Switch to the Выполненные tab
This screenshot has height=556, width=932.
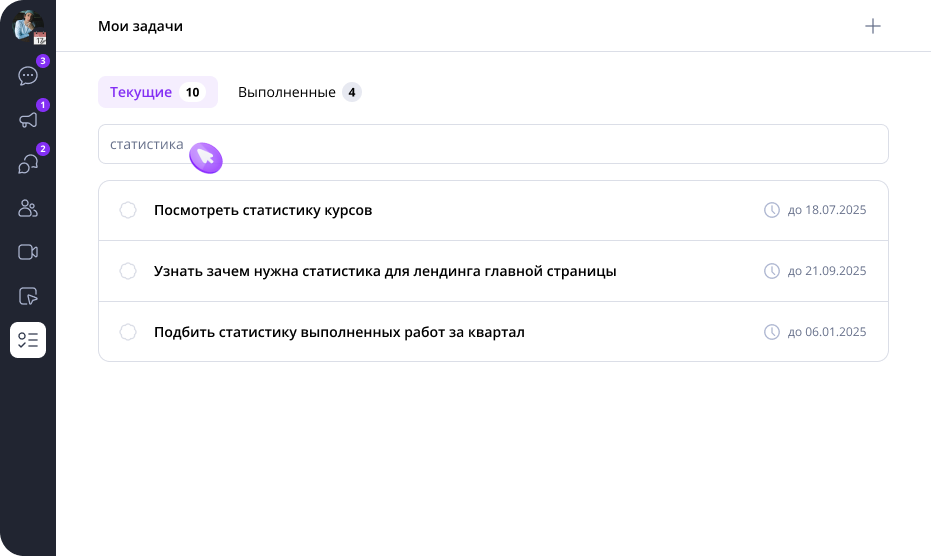click(299, 92)
